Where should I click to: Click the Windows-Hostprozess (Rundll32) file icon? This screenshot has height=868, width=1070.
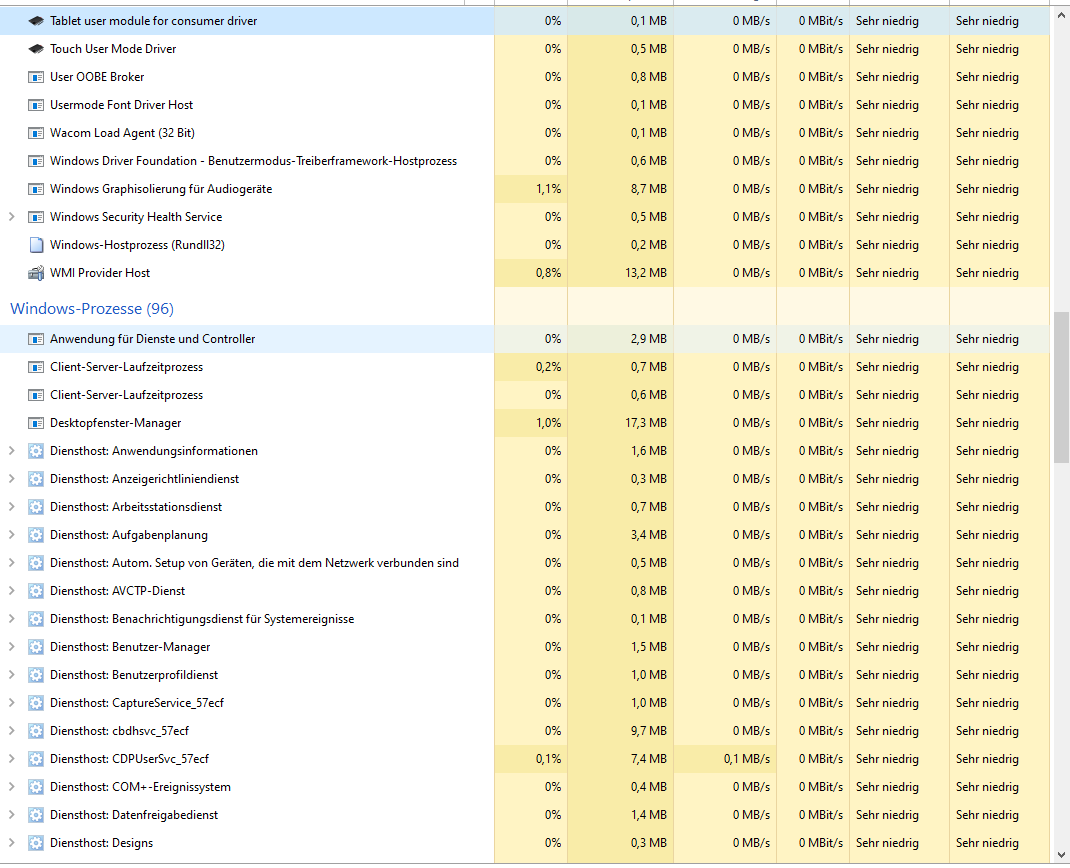(35, 245)
